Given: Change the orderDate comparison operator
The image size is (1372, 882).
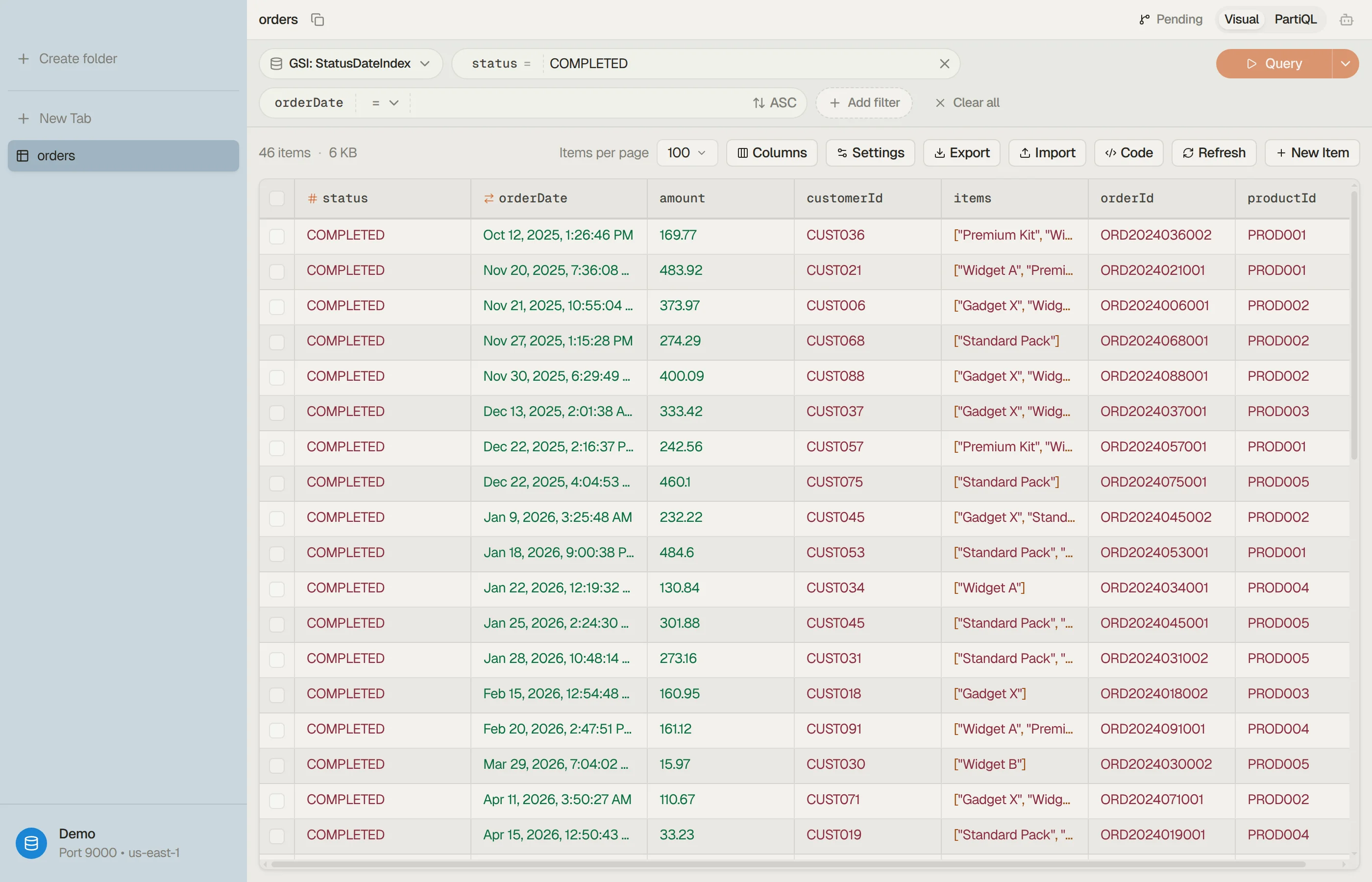Looking at the screenshot, I should click(x=384, y=102).
